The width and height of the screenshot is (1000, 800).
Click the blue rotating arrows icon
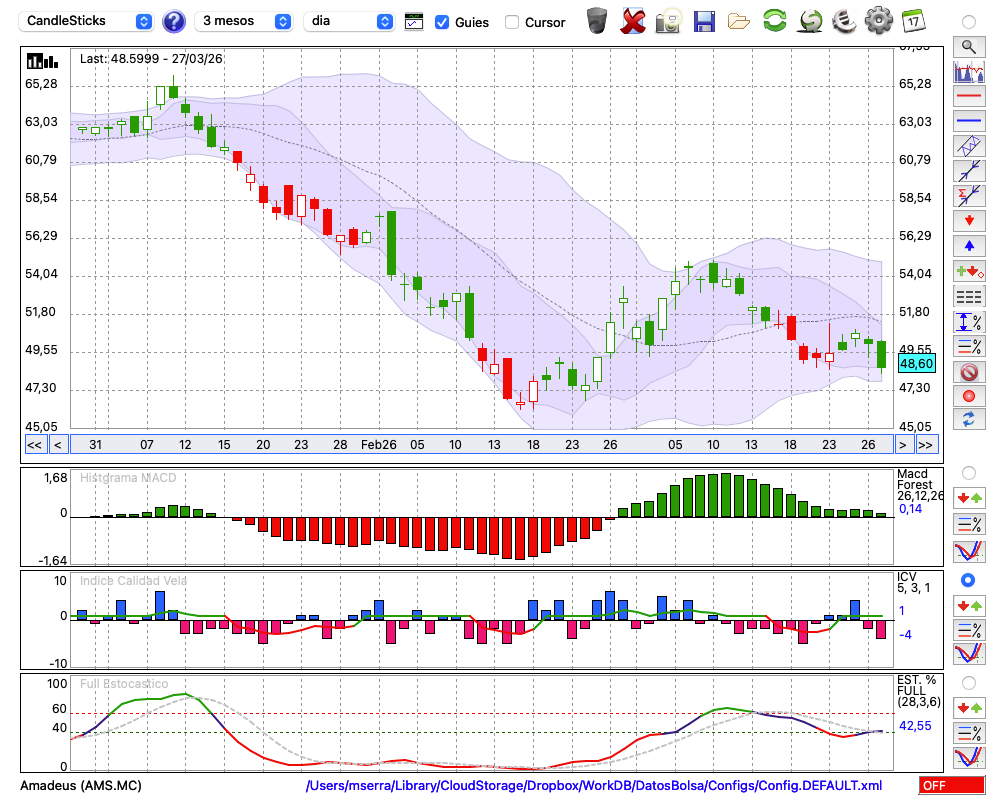969,420
